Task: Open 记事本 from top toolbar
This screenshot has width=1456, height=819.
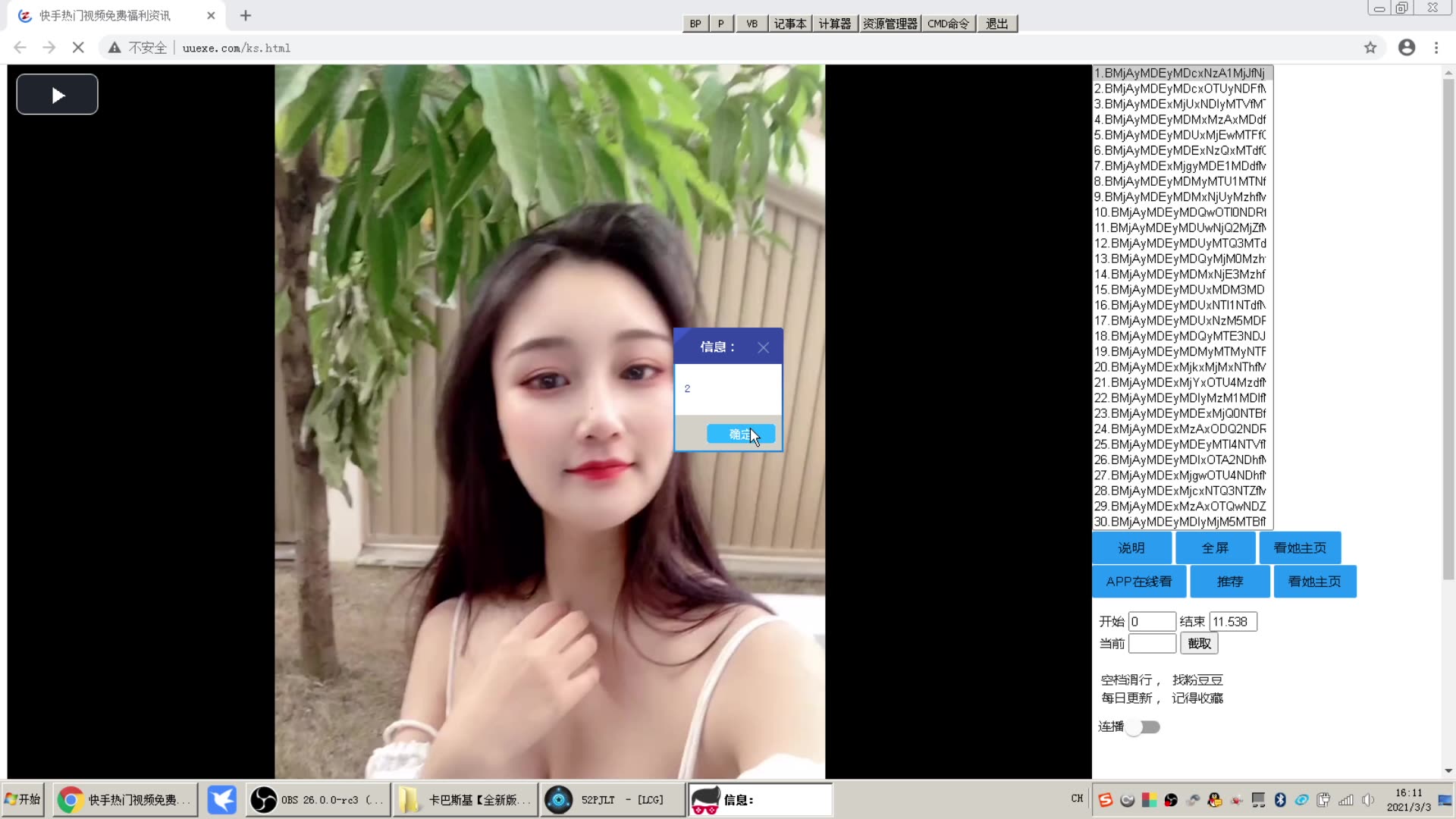Action: pyautogui.click(x=789, y=24)
